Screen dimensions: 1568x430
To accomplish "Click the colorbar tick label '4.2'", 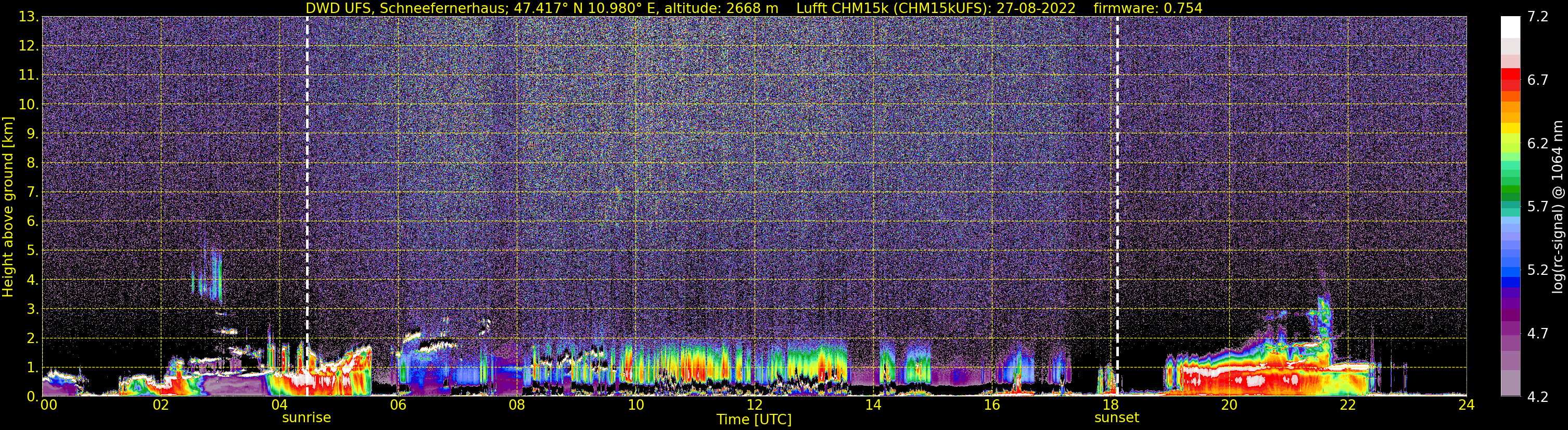I will point(1538,397).
